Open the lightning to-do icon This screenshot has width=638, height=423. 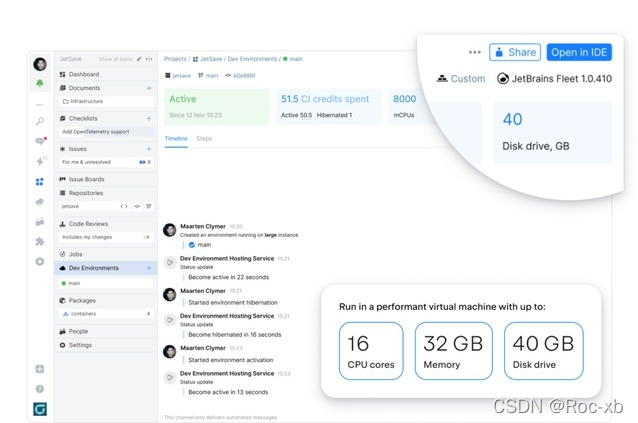click(x=40, y=161)
